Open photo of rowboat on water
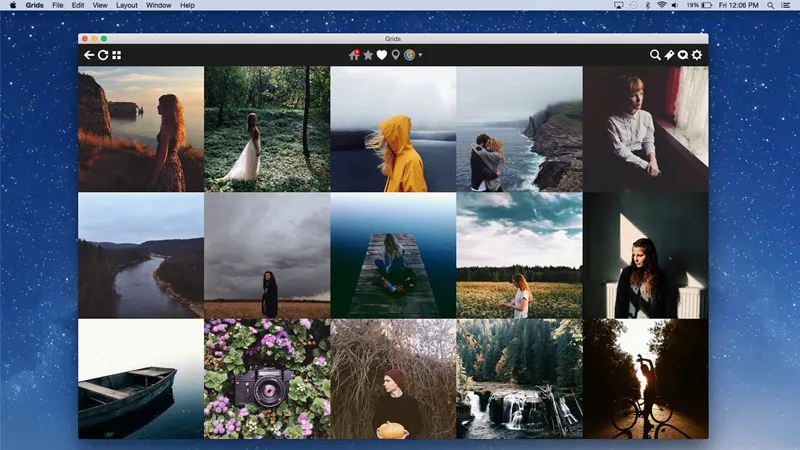 [x=141, y=379]
